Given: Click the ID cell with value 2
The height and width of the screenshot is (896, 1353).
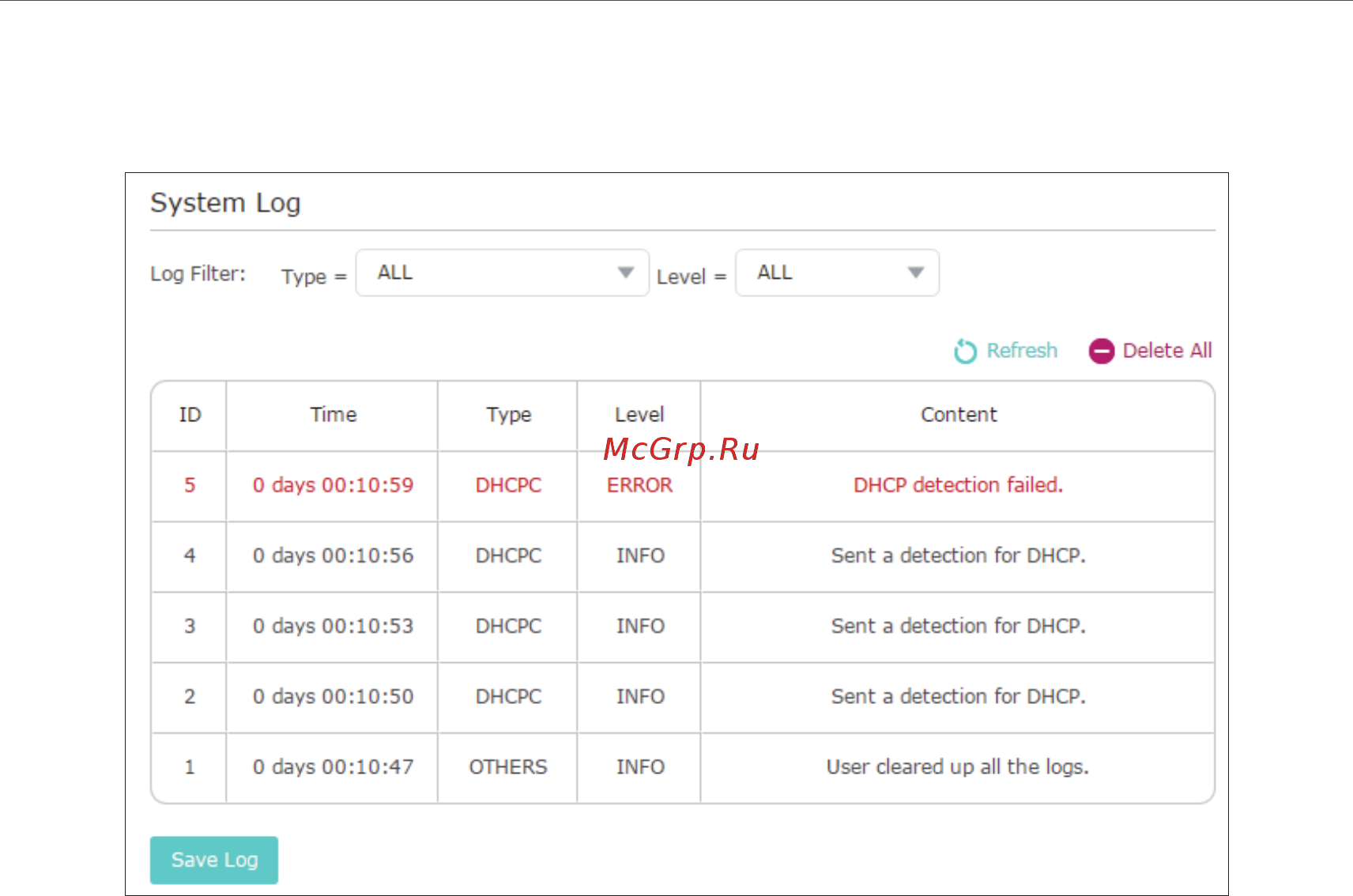Looking at the screenshot, I should click(190, 696).
